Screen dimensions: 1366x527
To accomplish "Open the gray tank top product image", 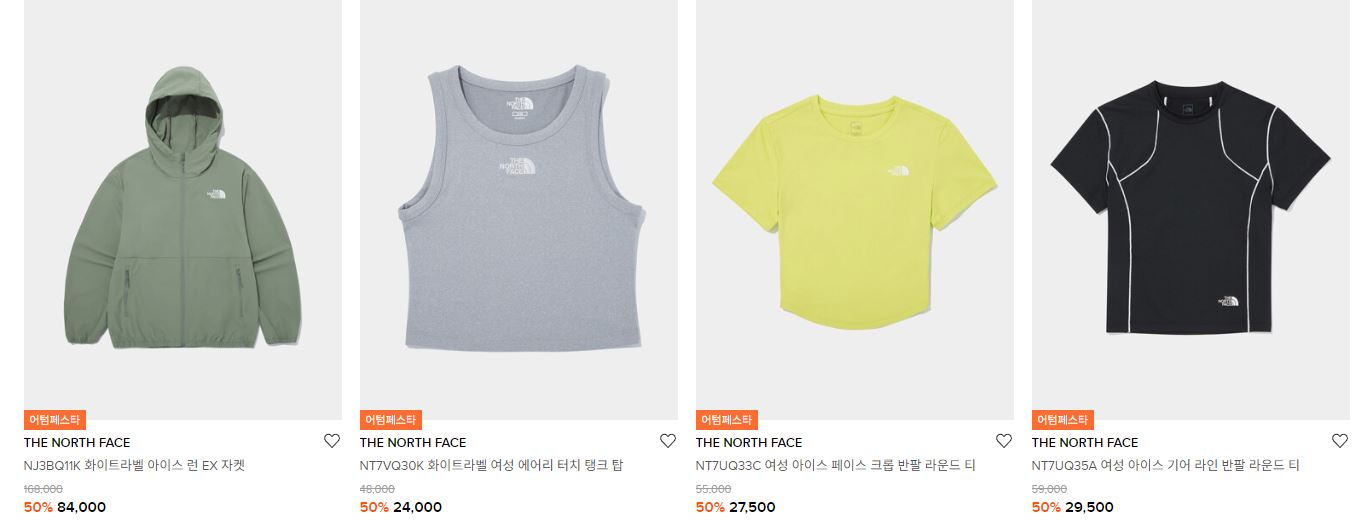I will click(x=519, y=210).
